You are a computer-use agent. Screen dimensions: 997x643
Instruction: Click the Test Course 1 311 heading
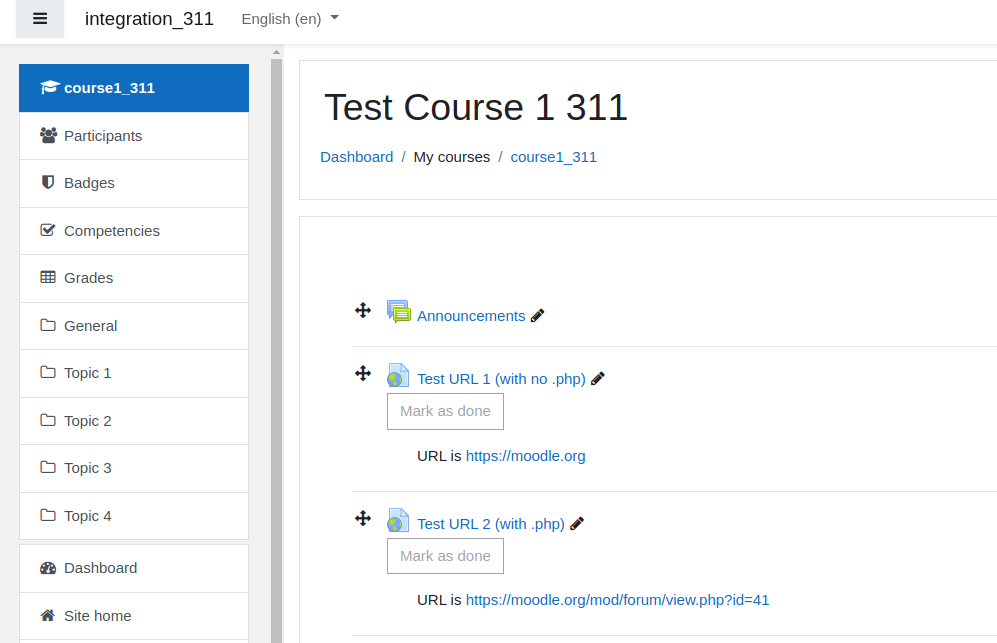476,107
